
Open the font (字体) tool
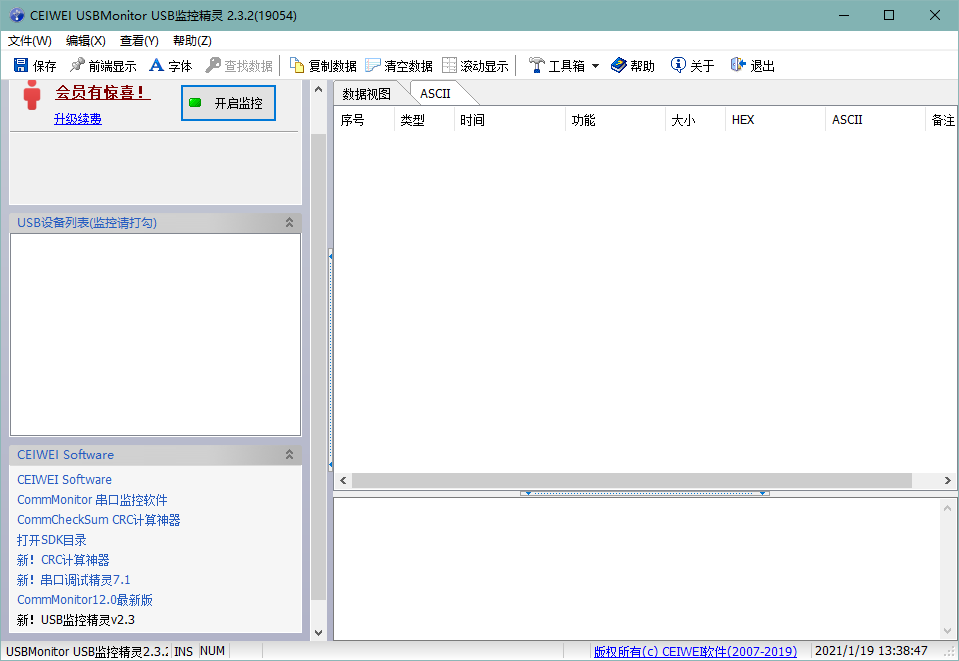point(157,66)
